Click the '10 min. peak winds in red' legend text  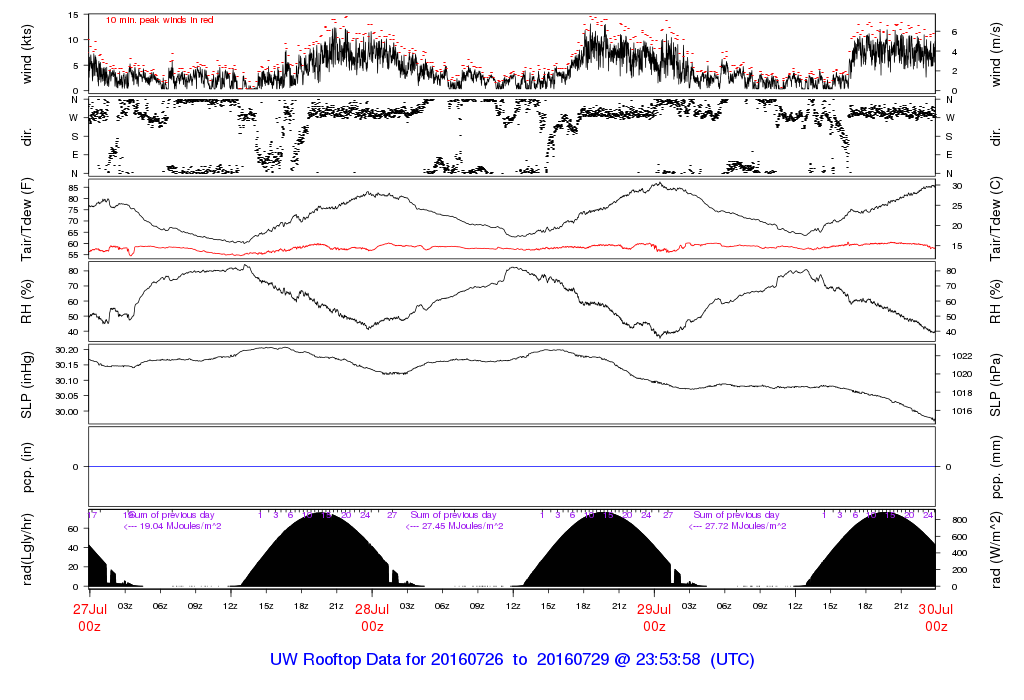160,20
